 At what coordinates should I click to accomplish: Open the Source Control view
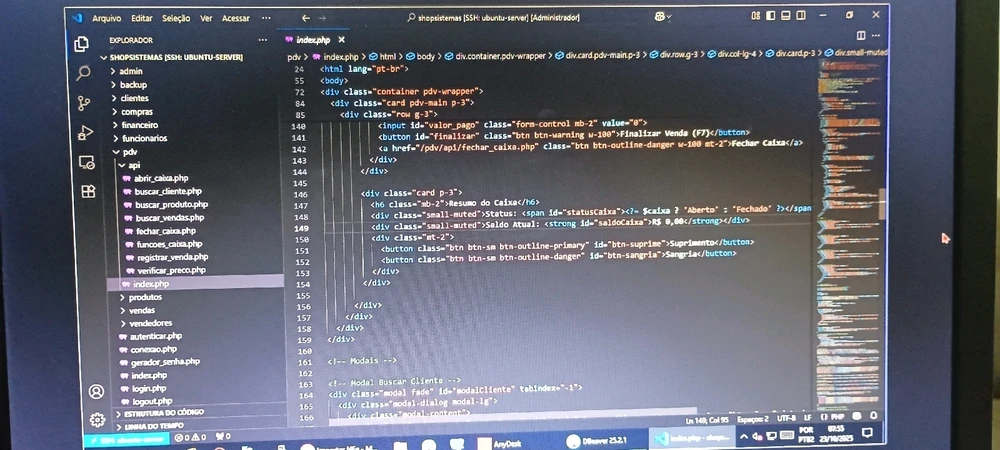84,101
